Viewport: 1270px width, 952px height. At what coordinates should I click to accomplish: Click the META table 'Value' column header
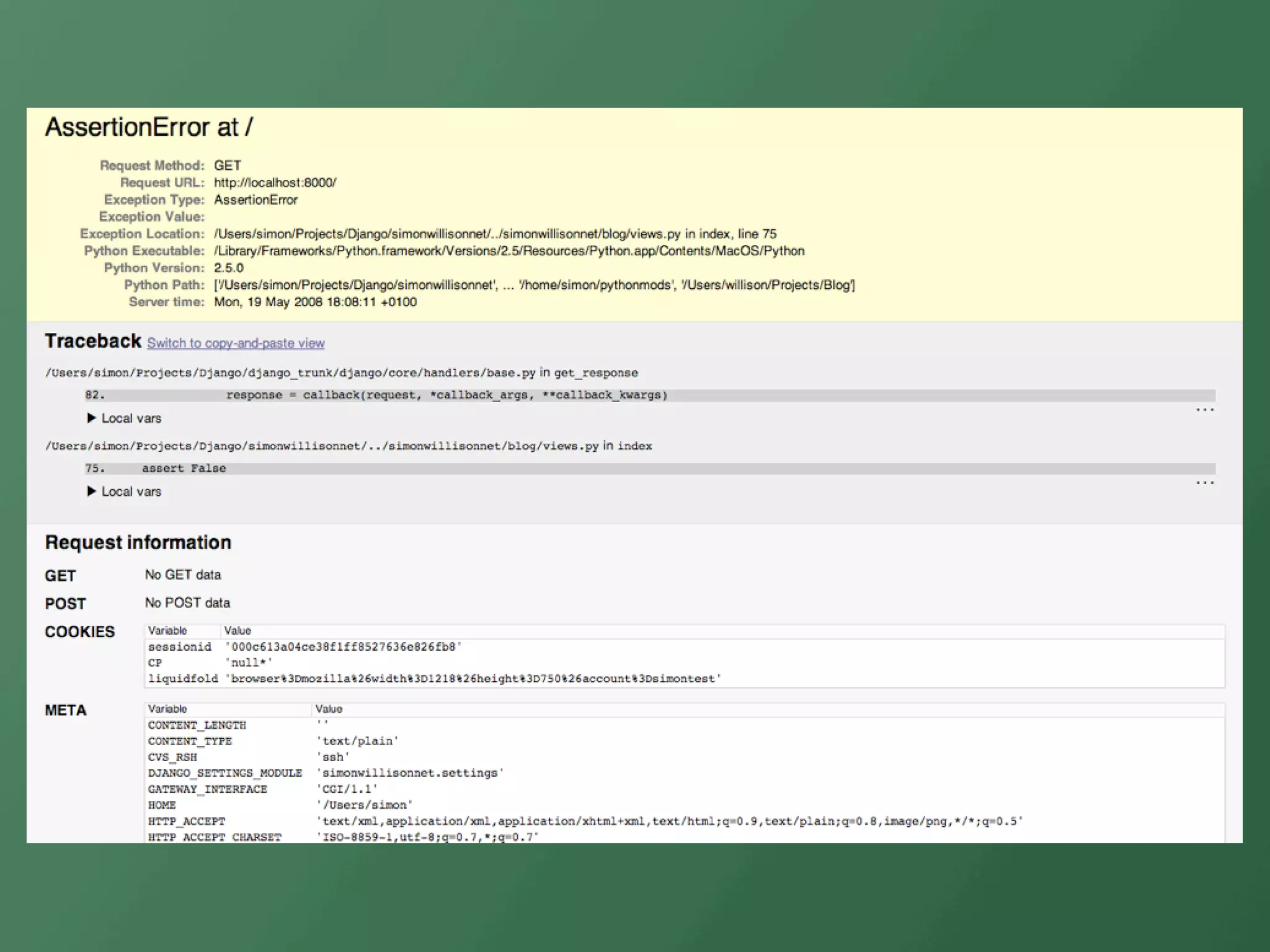329,709
